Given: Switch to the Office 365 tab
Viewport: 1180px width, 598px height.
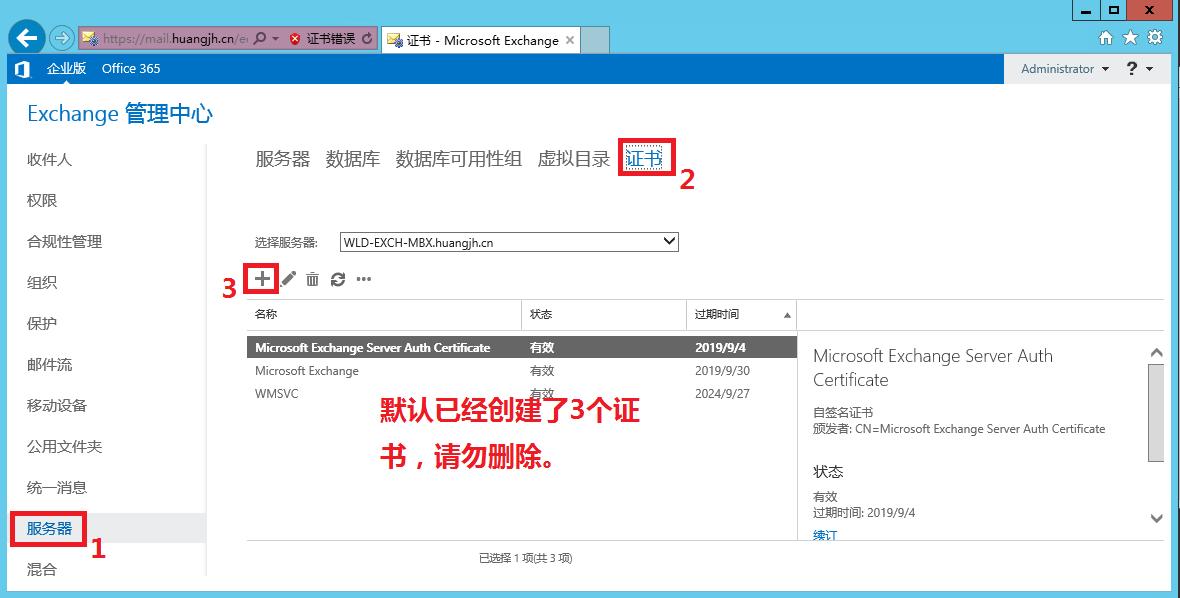Looking at the screenshot, I should click(131, 68).
